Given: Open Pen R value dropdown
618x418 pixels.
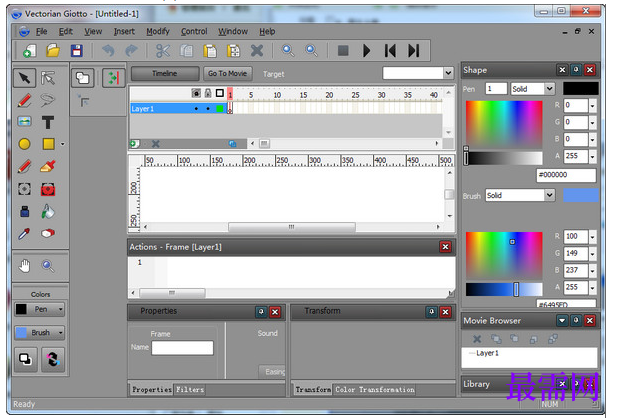Looking at the screenshot, I should tap(592, 106).
